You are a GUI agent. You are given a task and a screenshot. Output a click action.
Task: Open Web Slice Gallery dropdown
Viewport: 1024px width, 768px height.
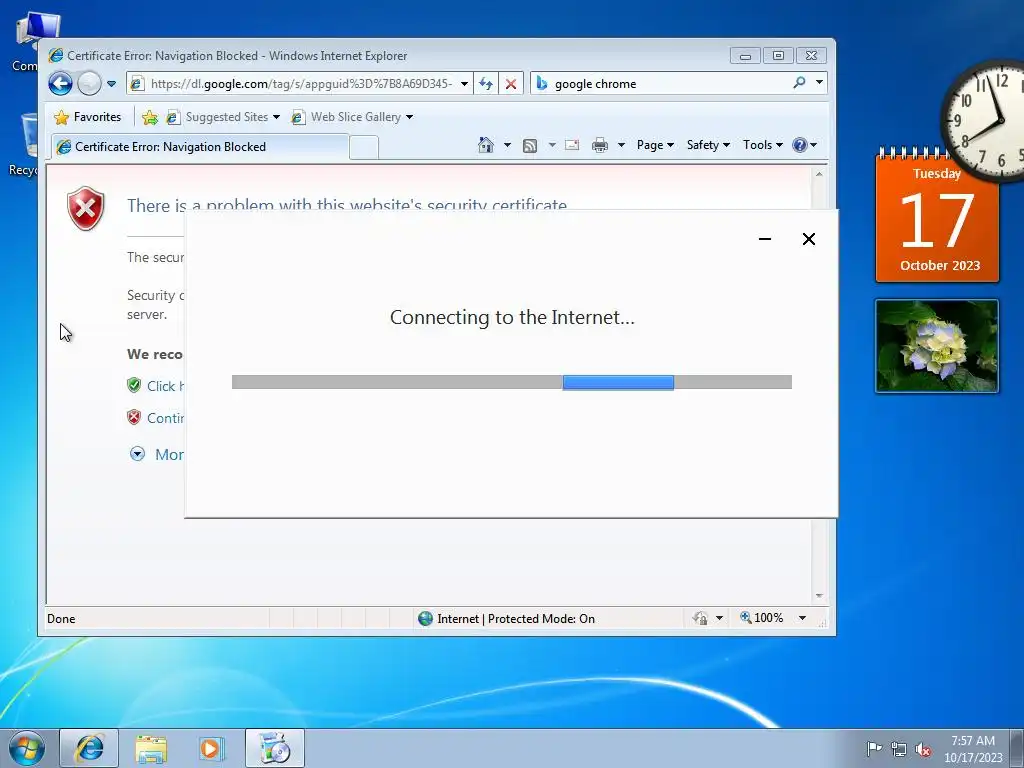[x=352, y=117]
